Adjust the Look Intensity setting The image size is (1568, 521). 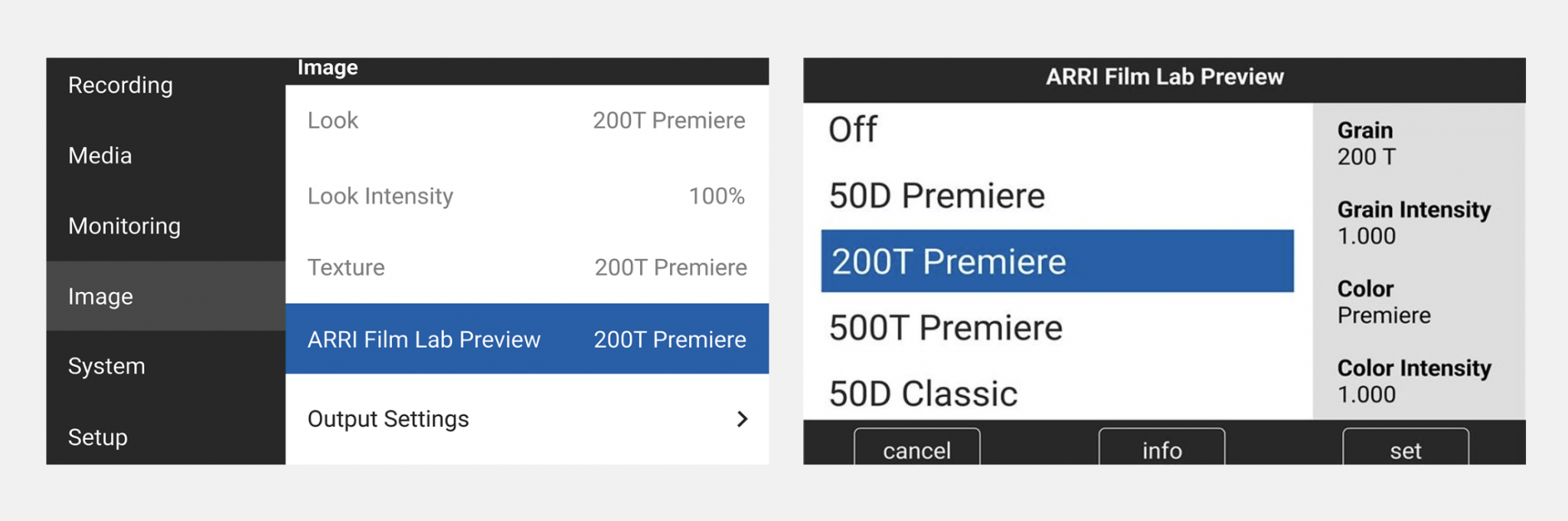click(526, 196)
